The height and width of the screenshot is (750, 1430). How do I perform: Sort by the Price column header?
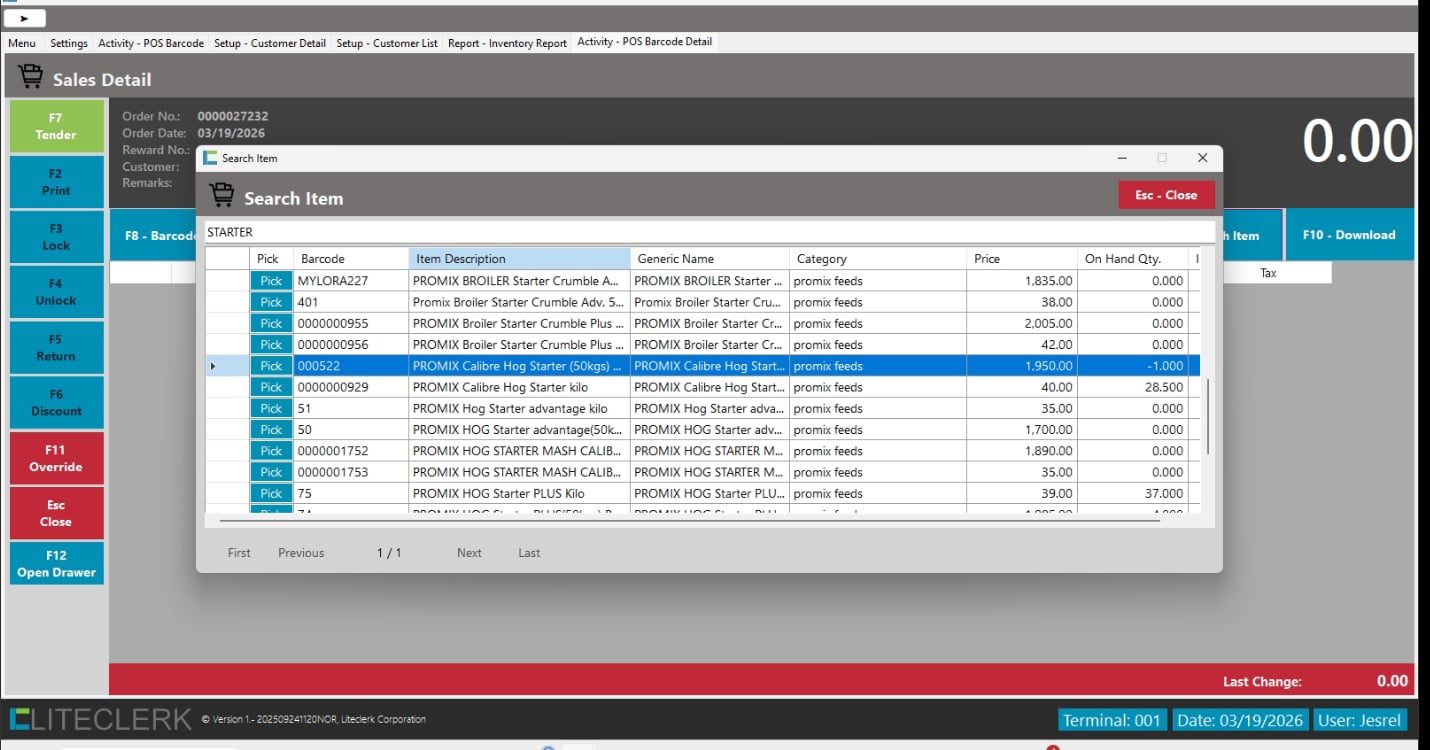click(x=1021, y=259)
